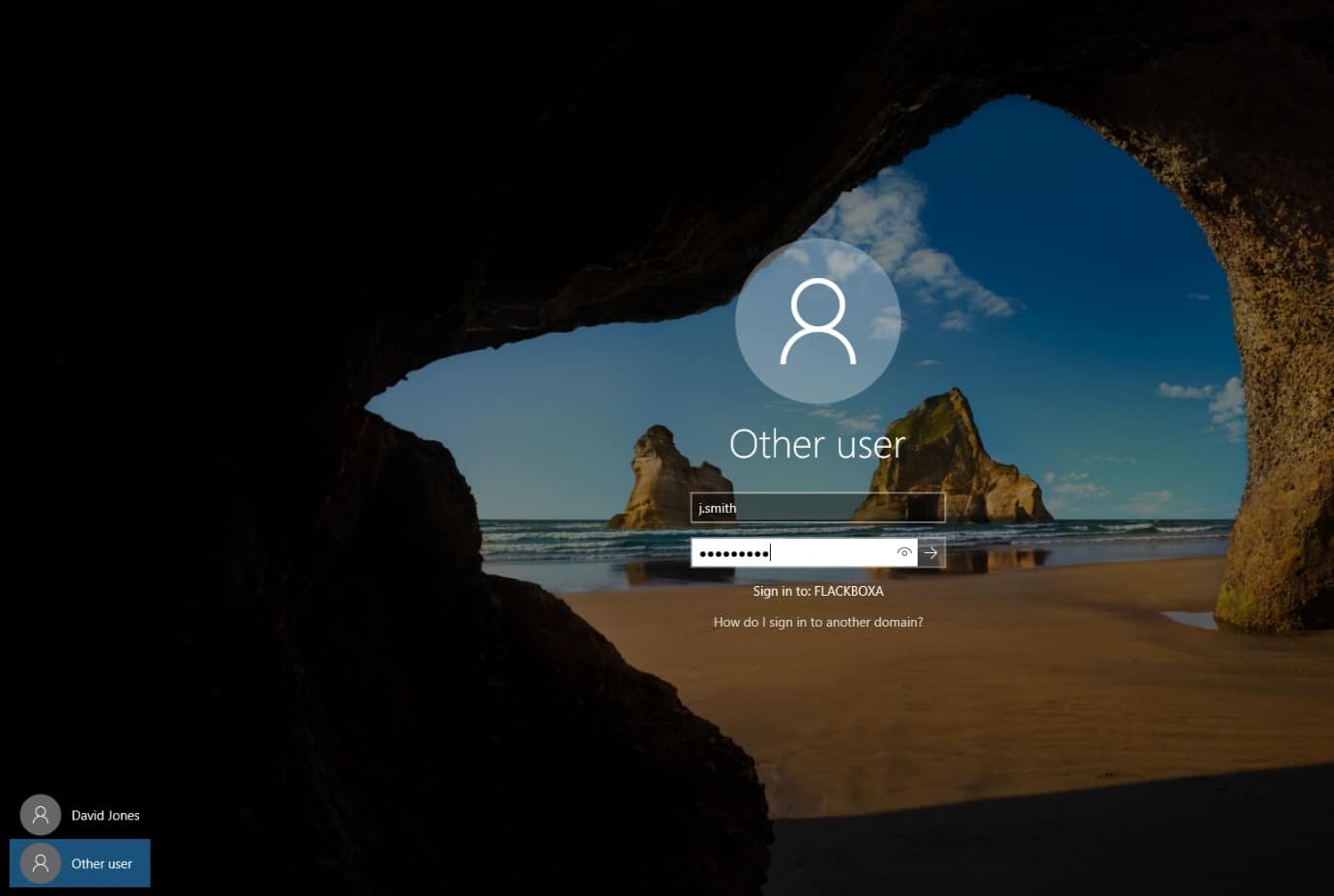Select the David Jones name label

coord(105,816)
